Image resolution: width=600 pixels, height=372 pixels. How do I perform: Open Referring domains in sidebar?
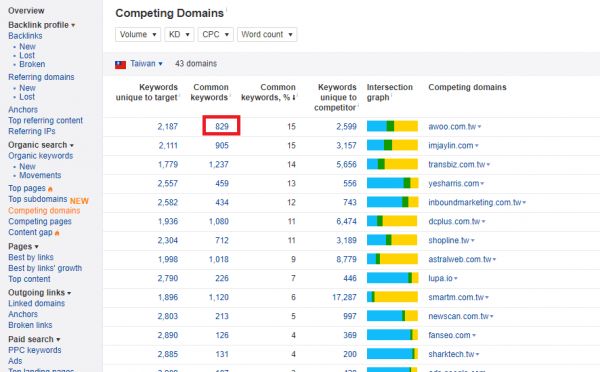tap(41, 77)
